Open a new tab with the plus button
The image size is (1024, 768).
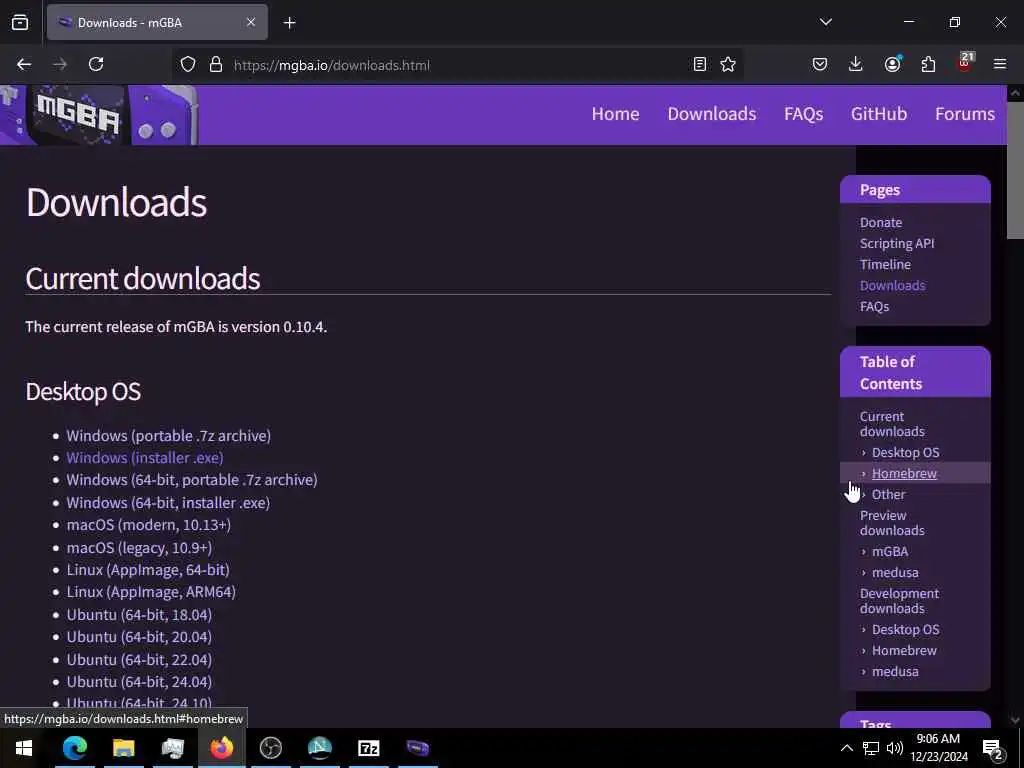290,23
